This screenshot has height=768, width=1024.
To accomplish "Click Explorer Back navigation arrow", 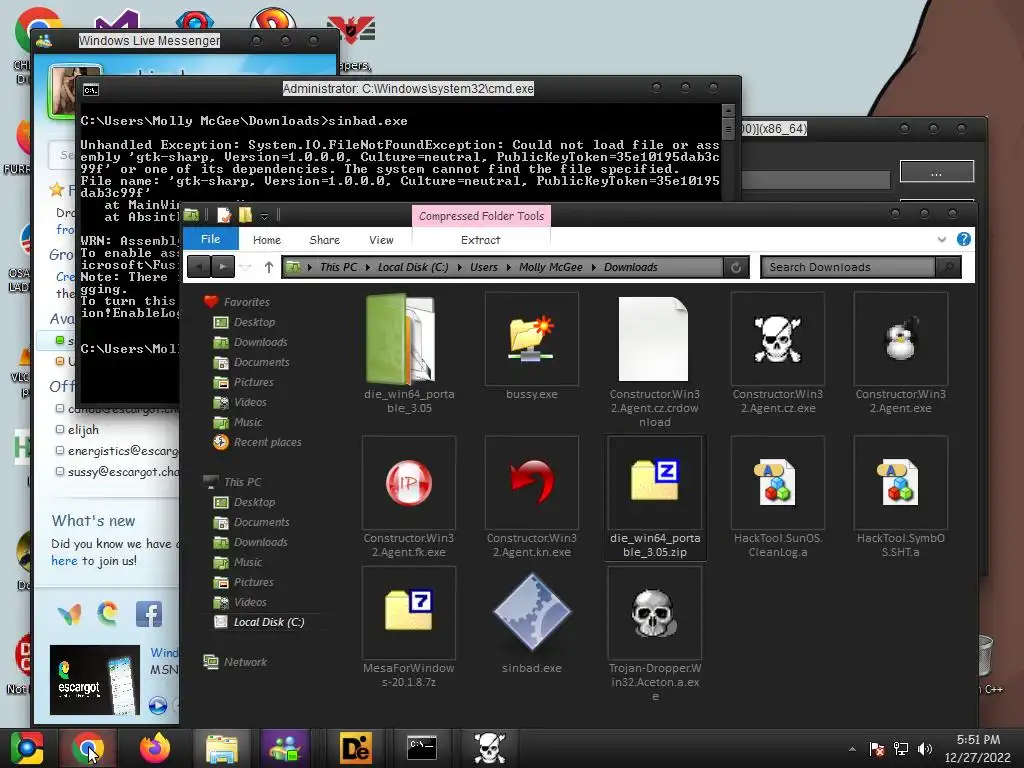I will pos(199,267).
